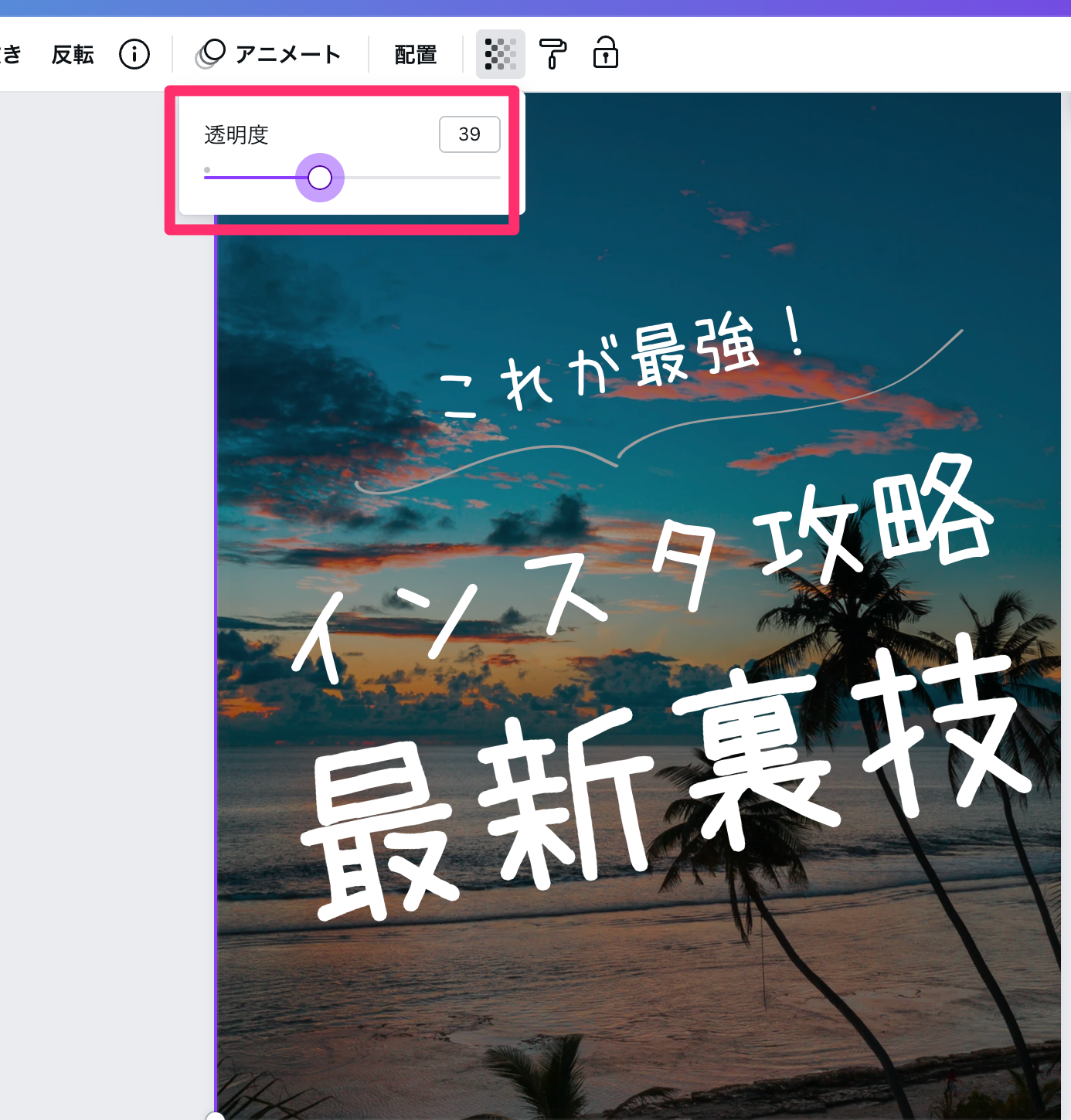Select the インスタ攻略 text on canvas

coord(643,569)
